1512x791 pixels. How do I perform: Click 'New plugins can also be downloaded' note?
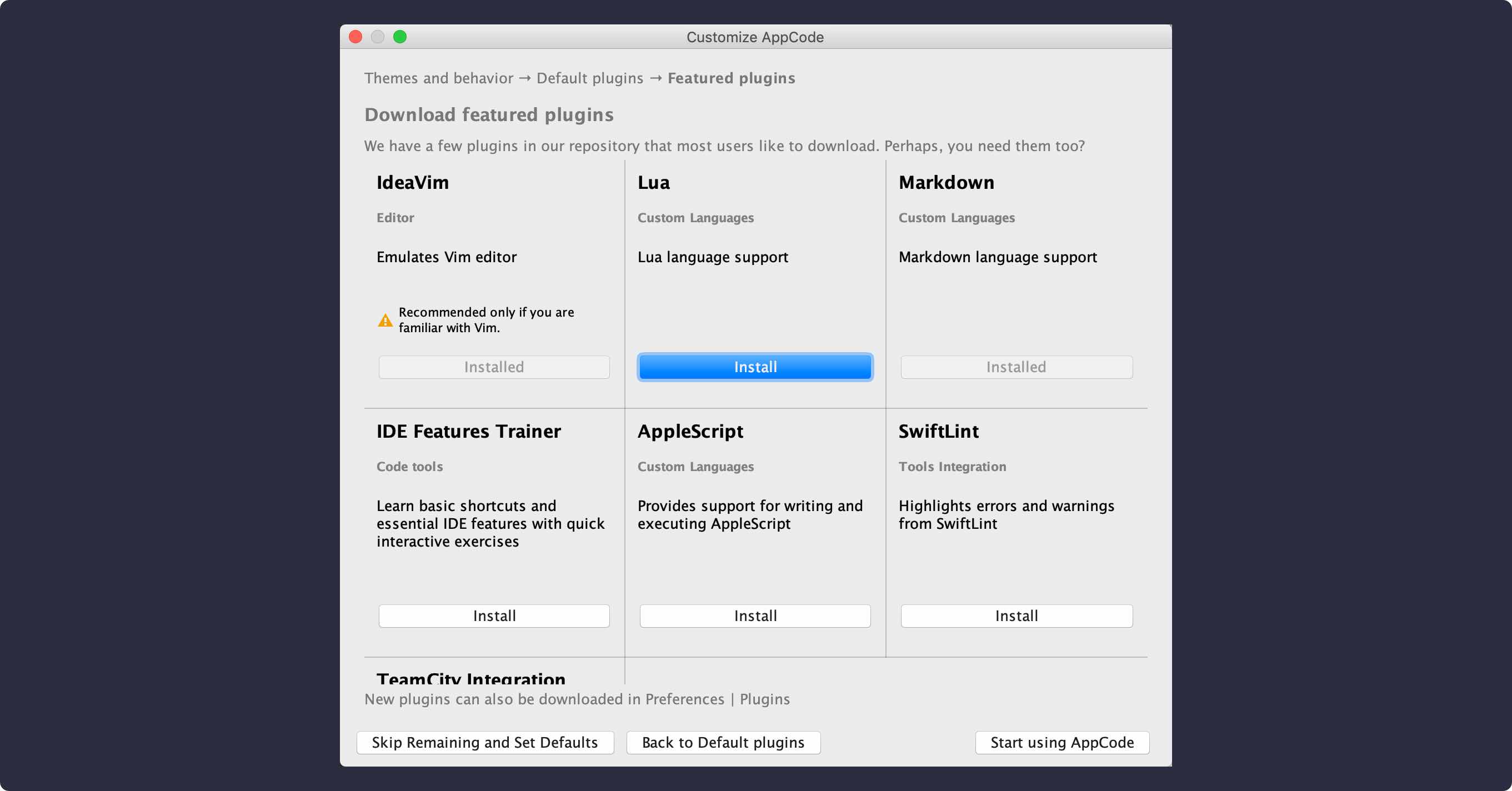[x=577, y=699]
